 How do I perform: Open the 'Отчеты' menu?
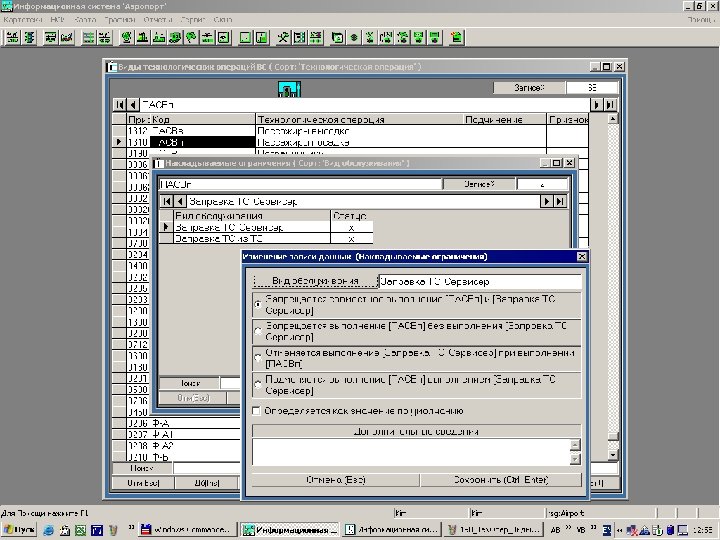(x=158, y=20)
